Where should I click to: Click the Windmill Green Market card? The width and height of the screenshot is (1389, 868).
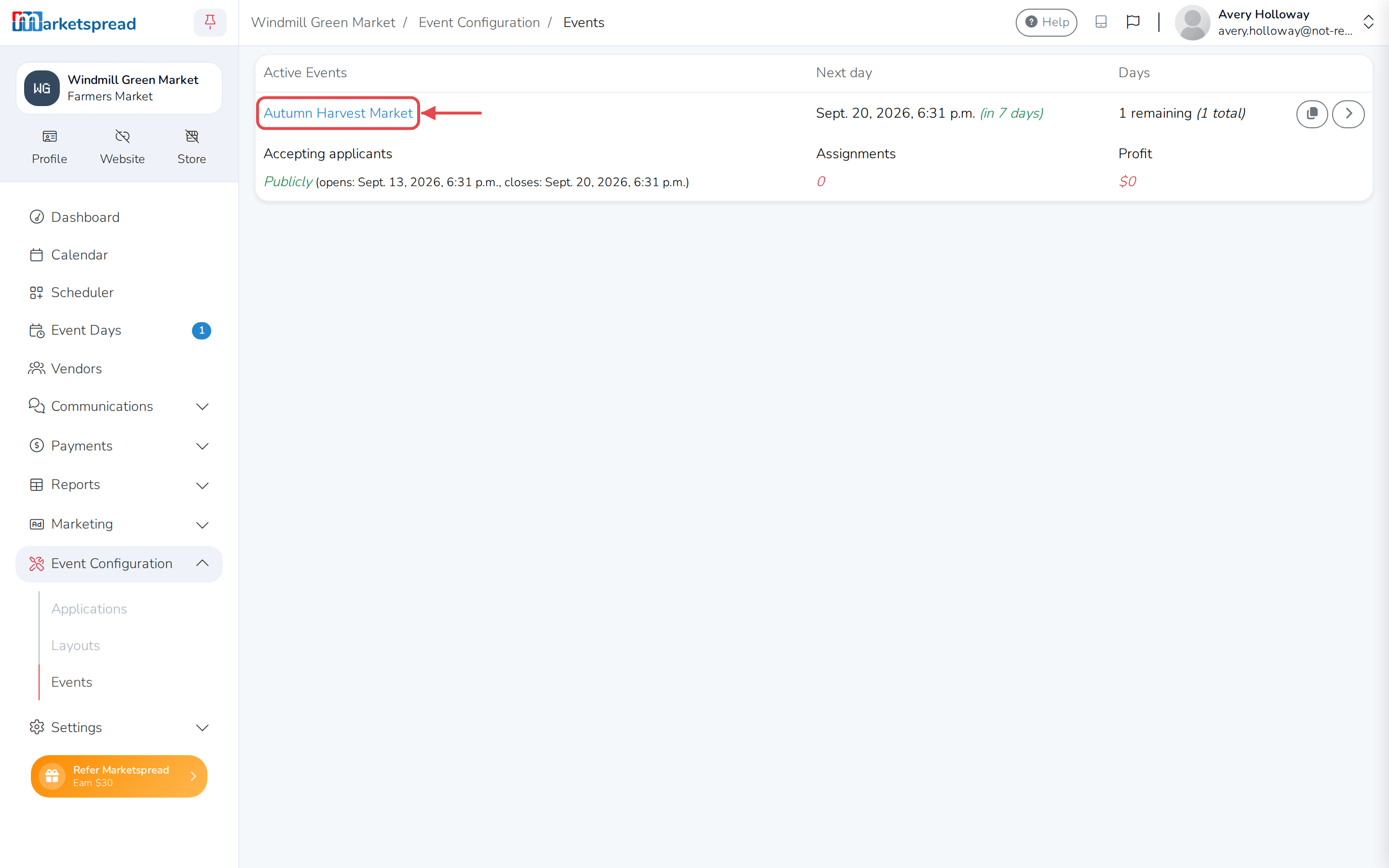[120, 88]
